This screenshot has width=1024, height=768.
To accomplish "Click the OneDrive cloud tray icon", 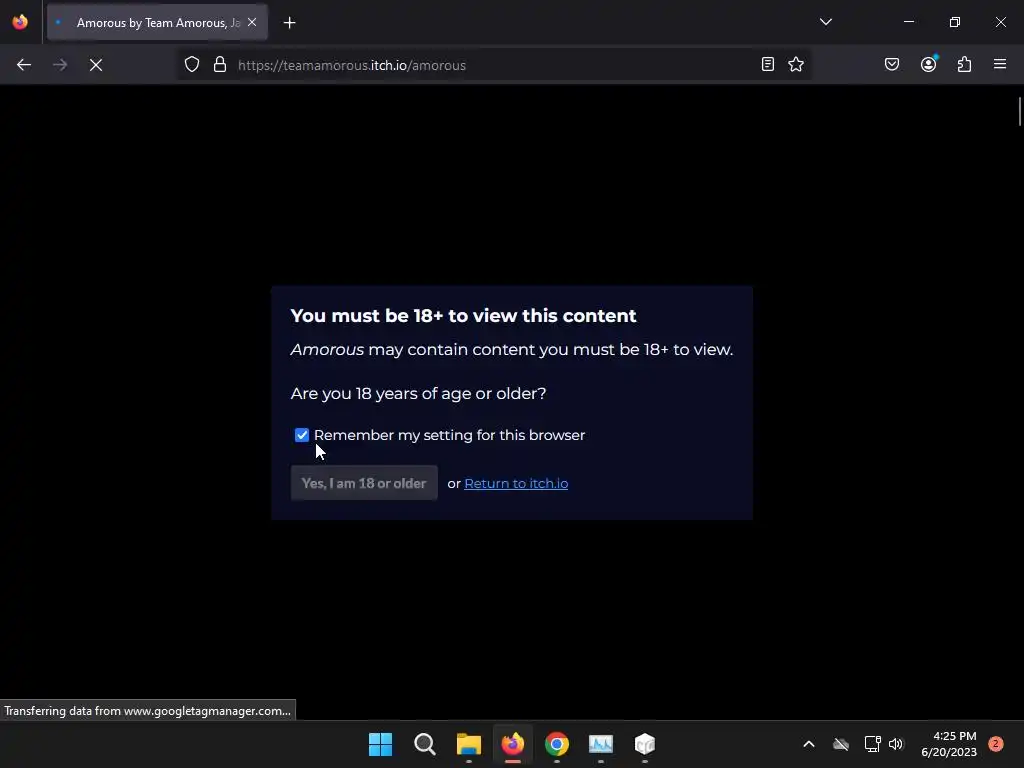I will (x=840, y=744).
